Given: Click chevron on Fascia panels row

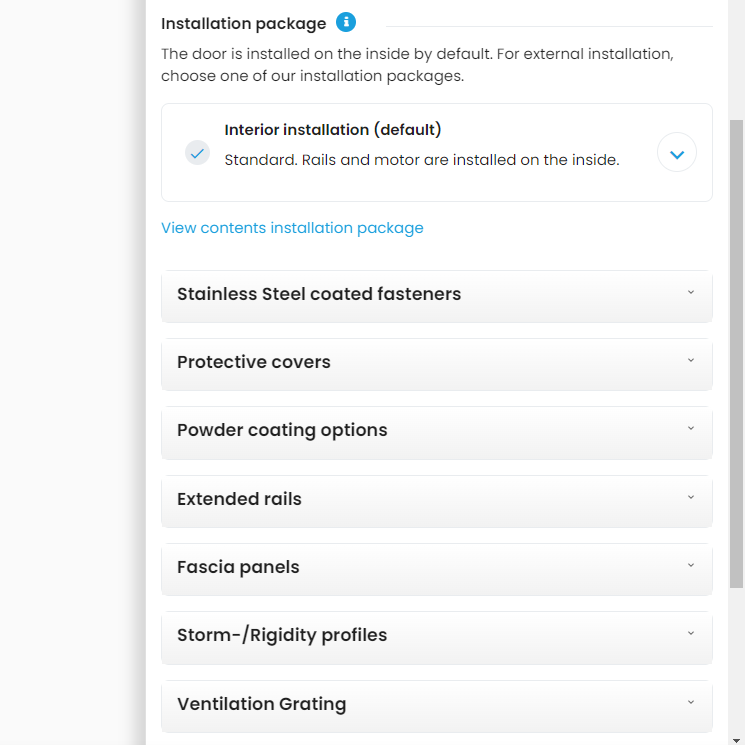Looking at the screenshot, I should [691, 565].
